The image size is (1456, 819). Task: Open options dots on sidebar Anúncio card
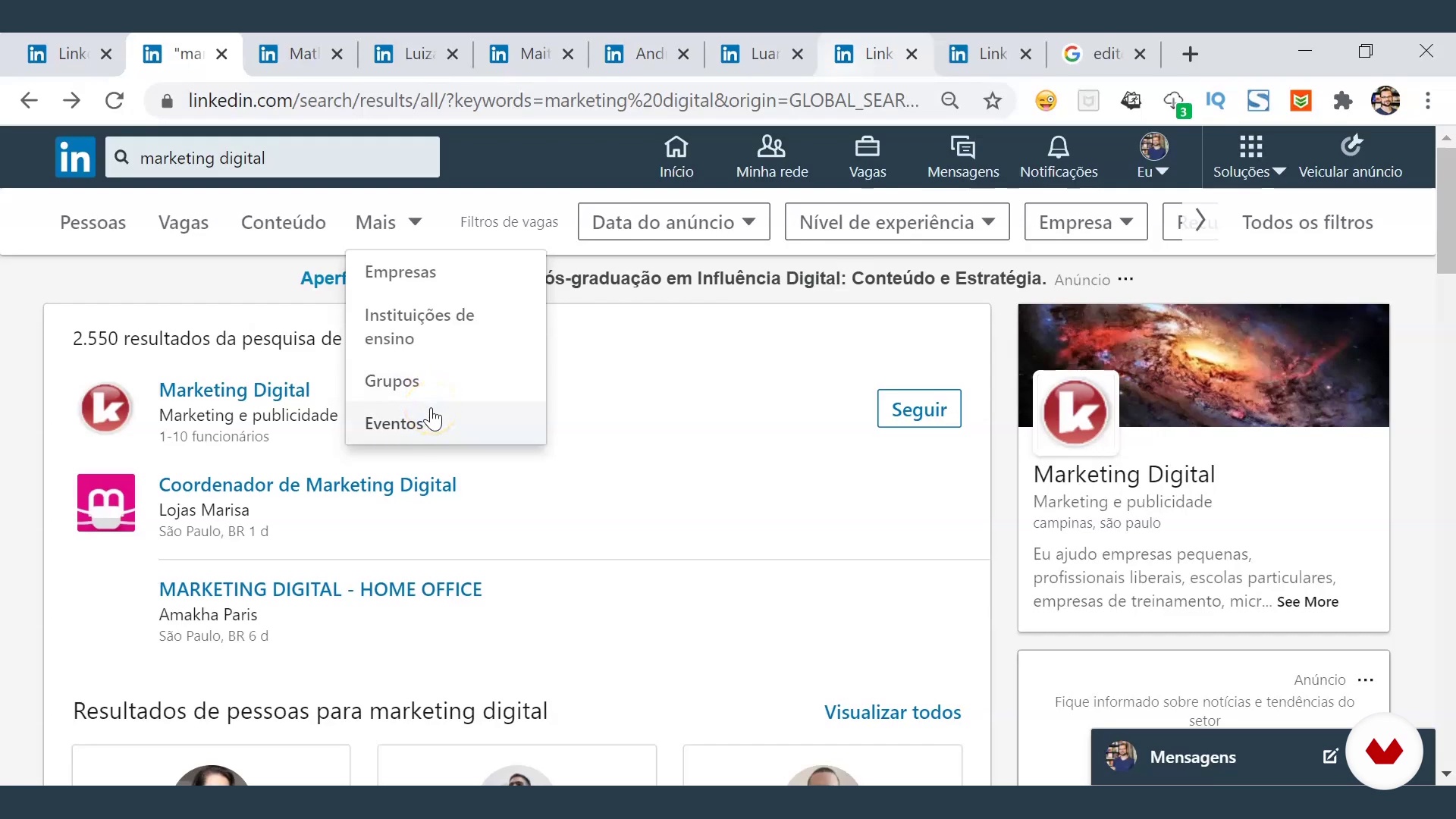1365,679
